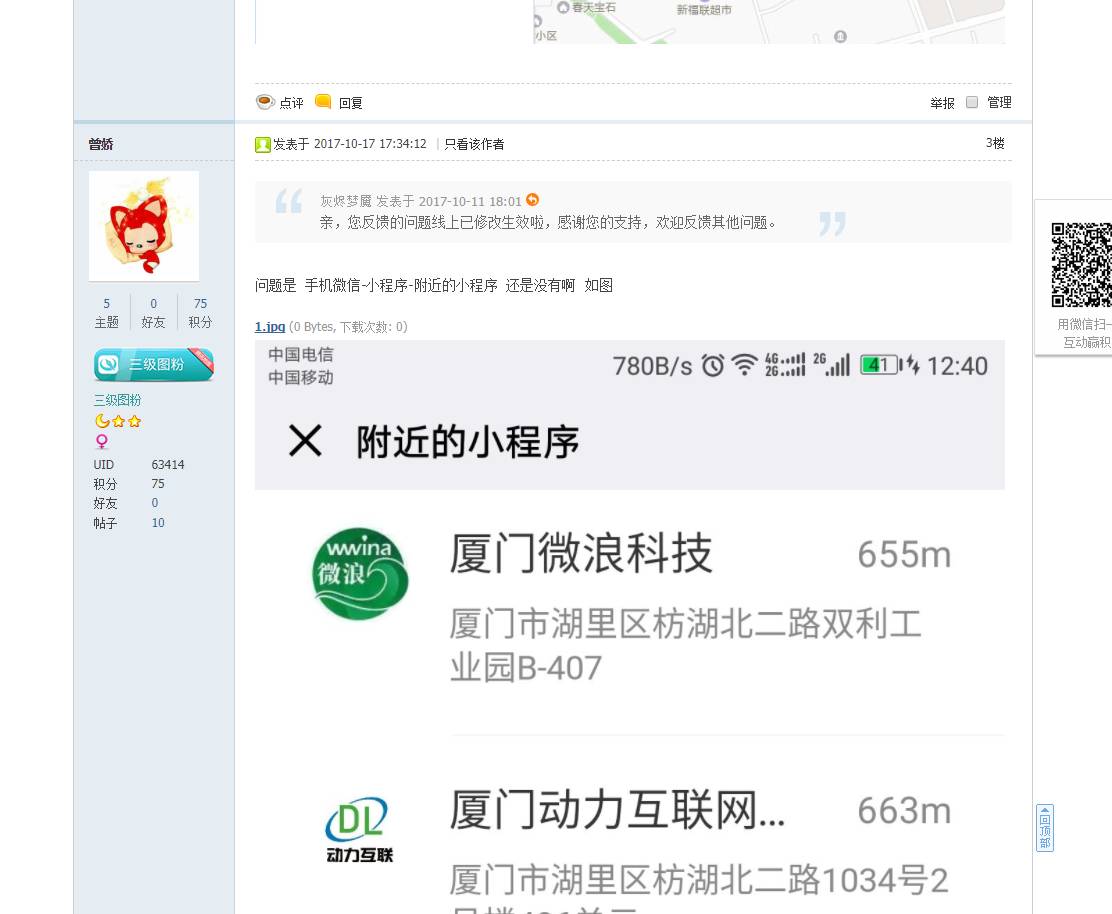
Task: Click the 回复 speech bubble icon
Action: click(323, 101)
